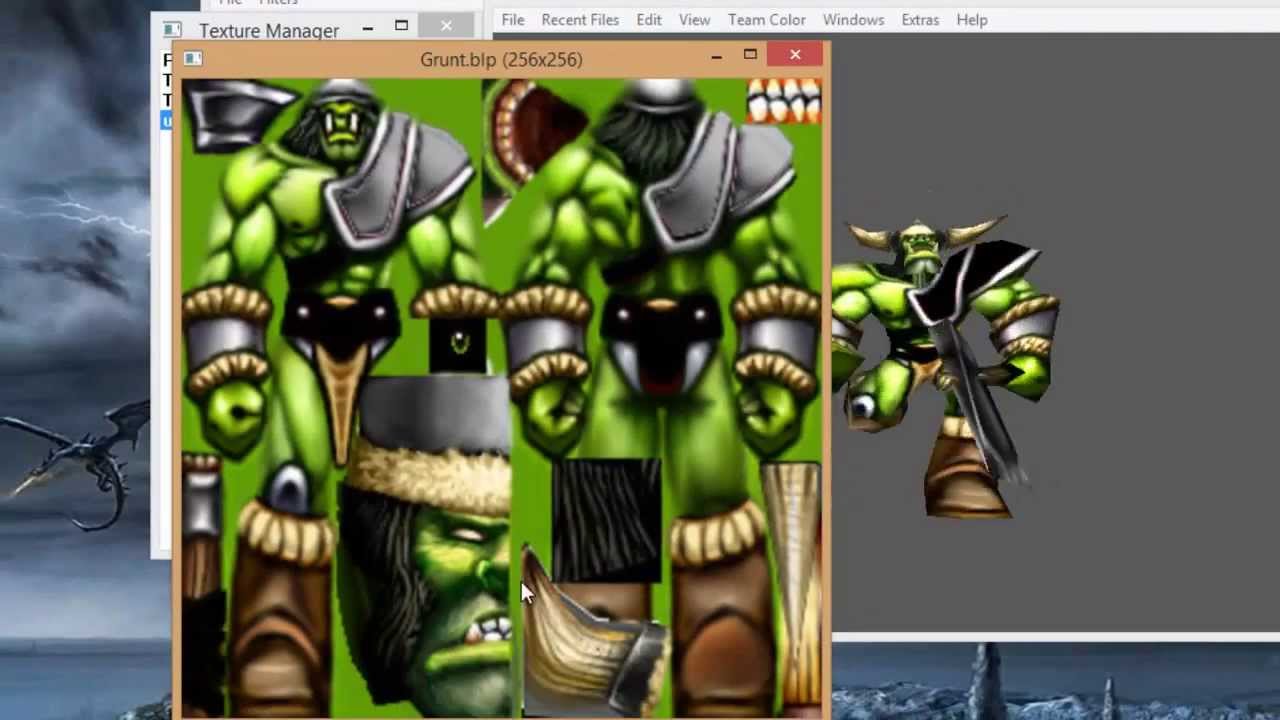
Task: Close the Grunt.blp texture window
Action: pos(795,55)
